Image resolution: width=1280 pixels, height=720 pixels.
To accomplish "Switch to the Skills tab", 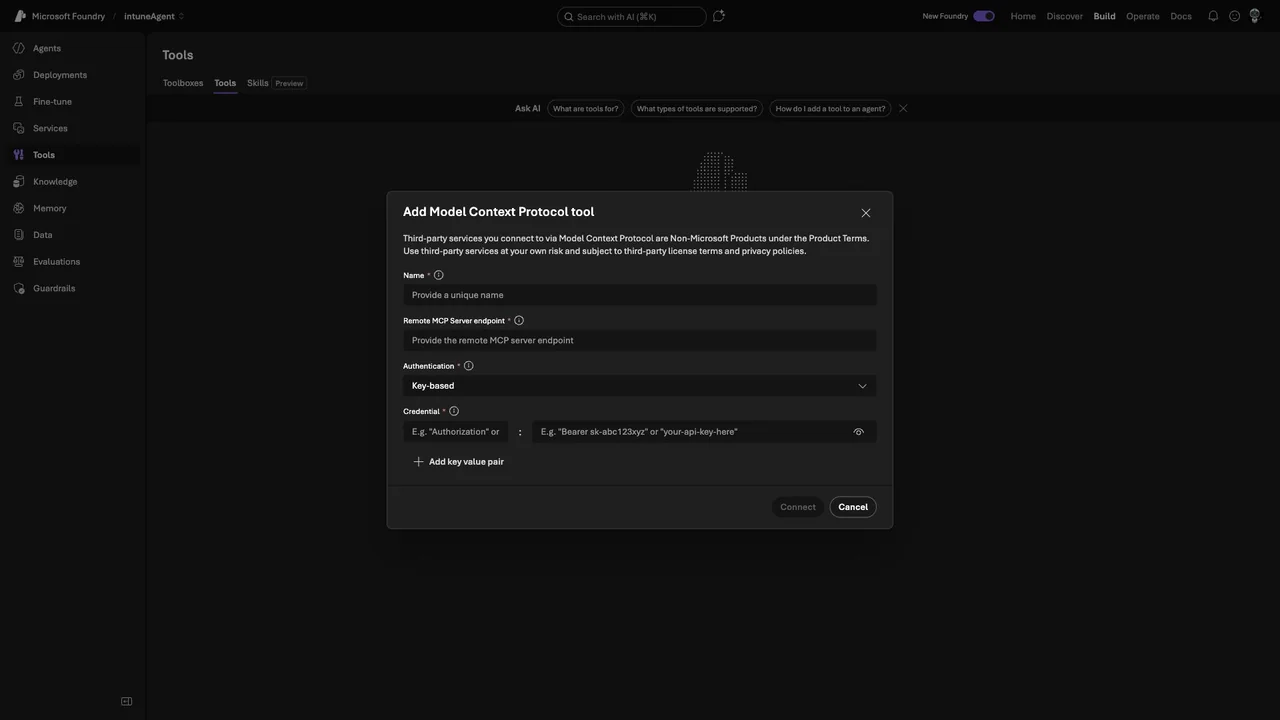I will pos(258,83).
